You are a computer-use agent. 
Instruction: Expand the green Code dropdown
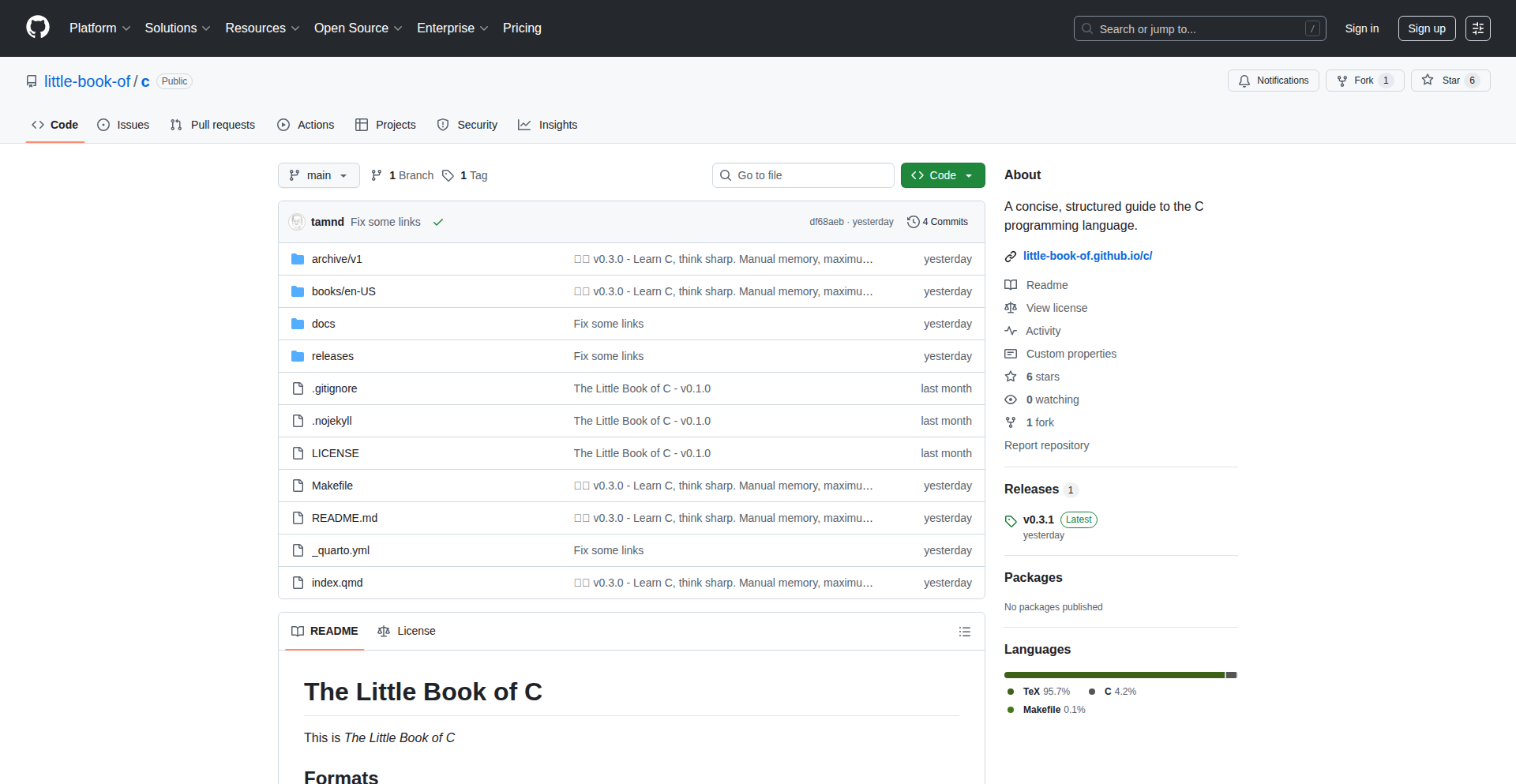pyautogui.click(x=942, y=175)
